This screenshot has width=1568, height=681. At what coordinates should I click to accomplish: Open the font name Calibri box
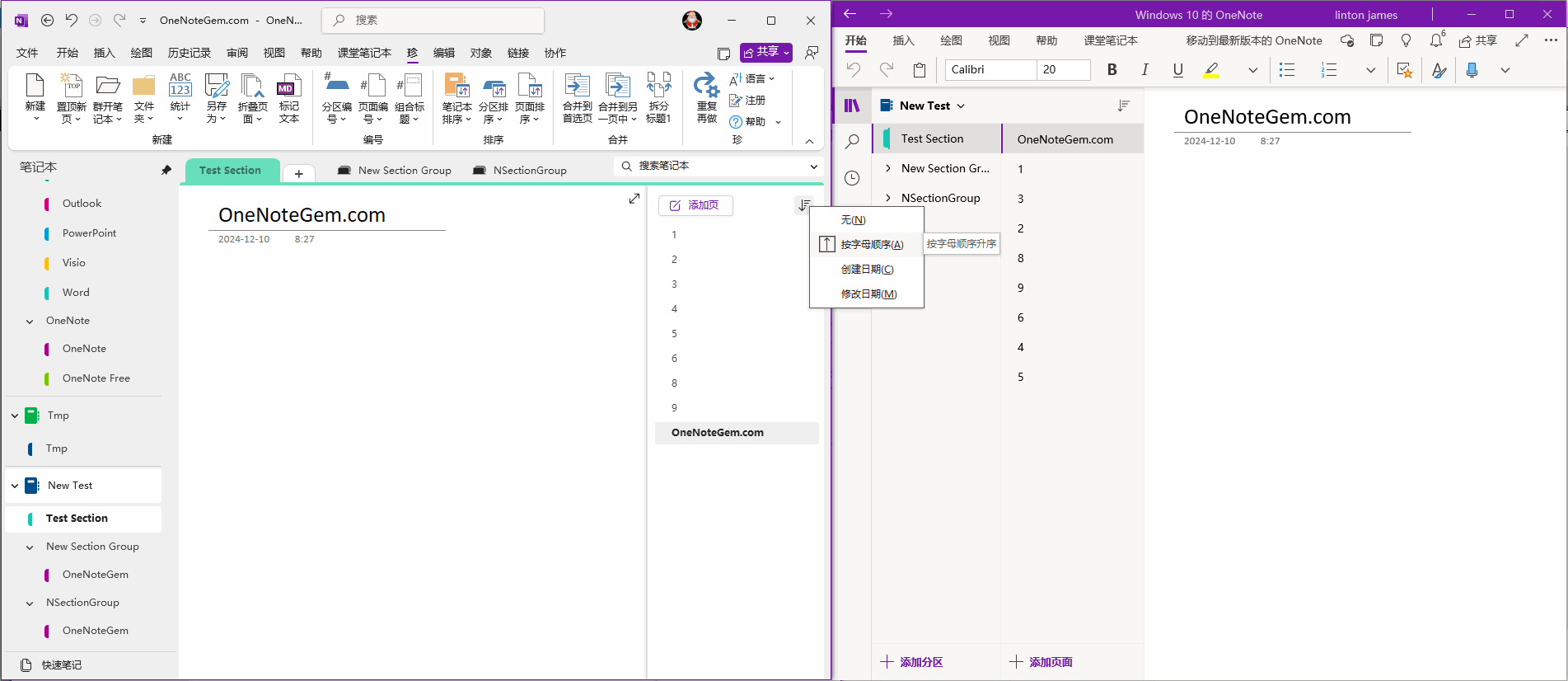pos(990,70)
